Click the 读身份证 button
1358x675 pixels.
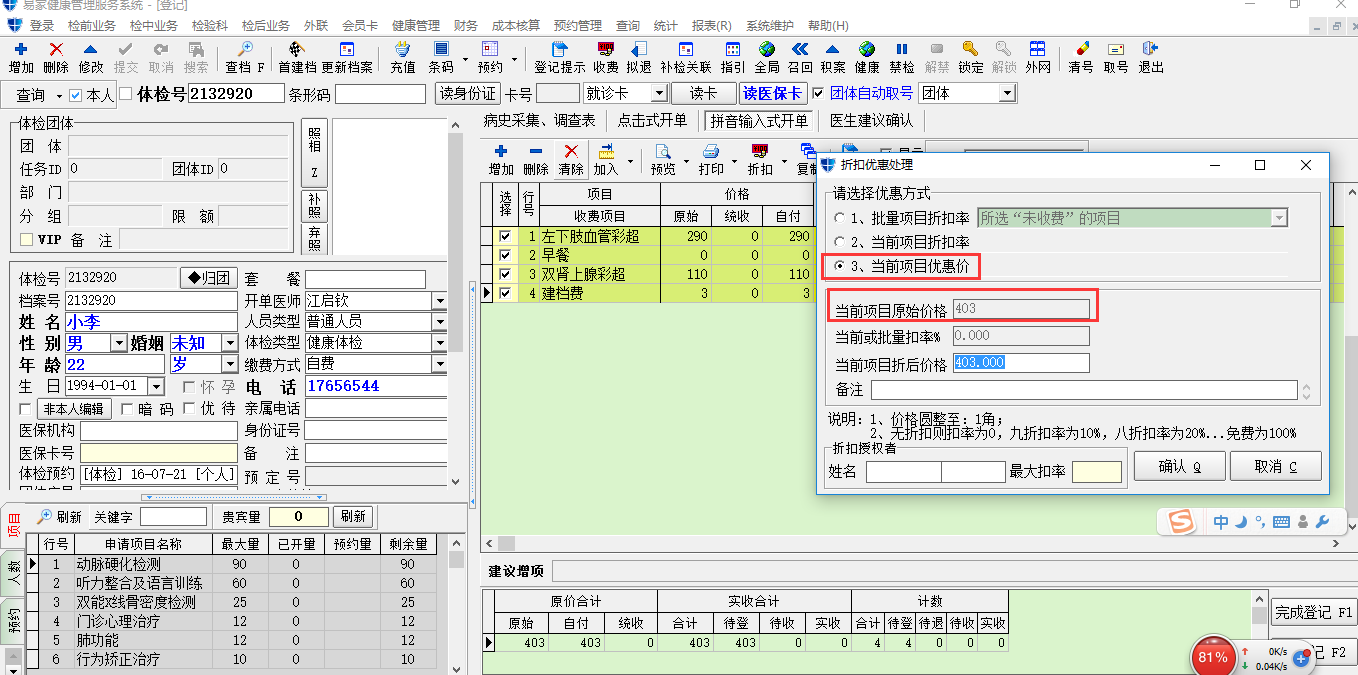468,93
